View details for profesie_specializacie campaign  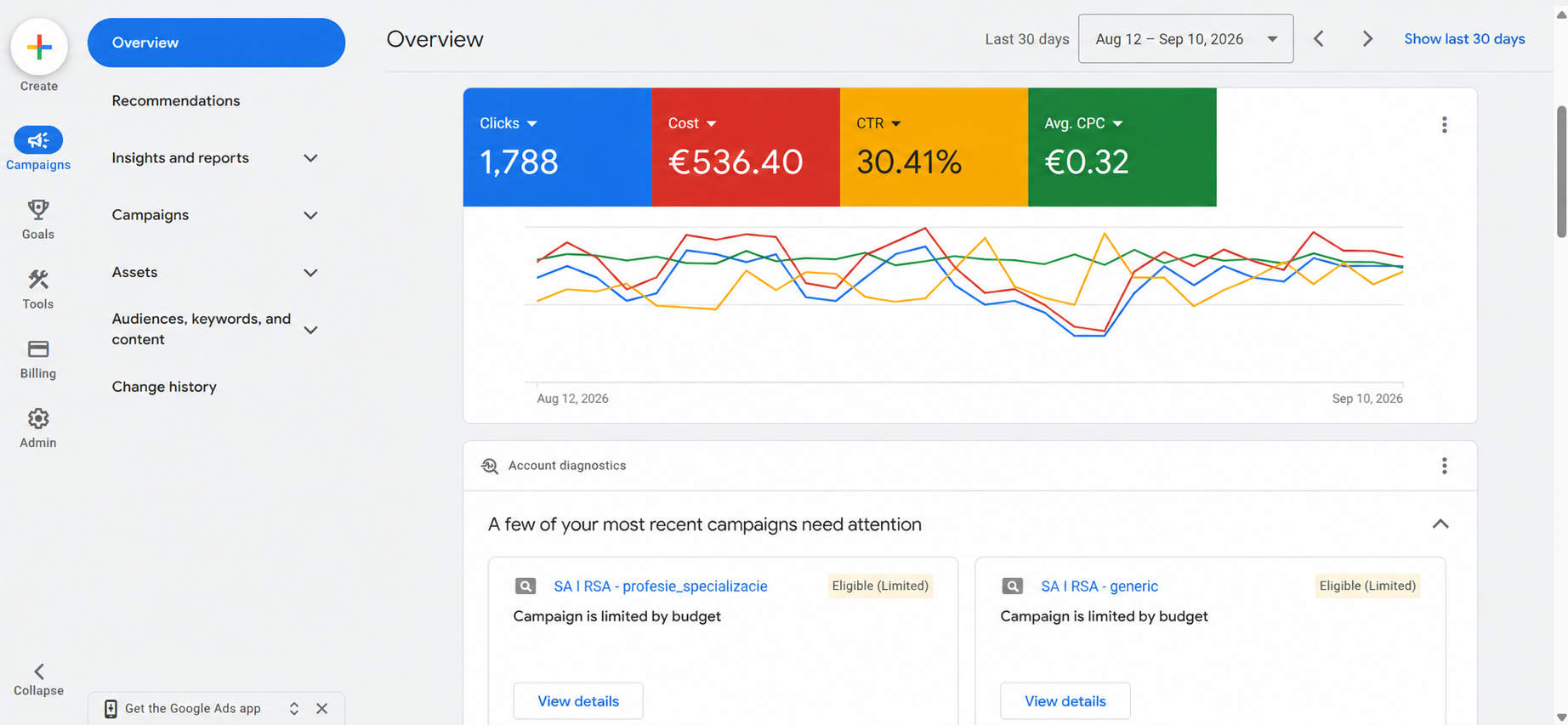tap(578, 701)
